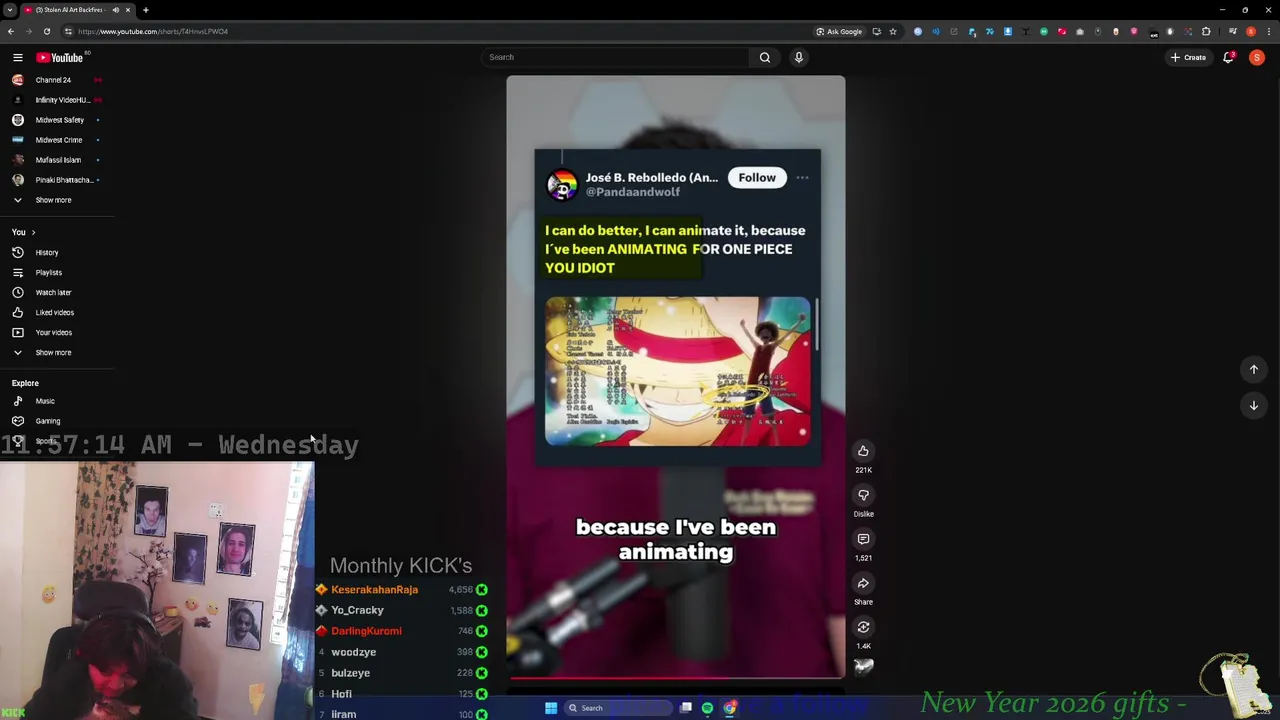
Task: Click browser back arrow
Action: (x=11, y=31)
